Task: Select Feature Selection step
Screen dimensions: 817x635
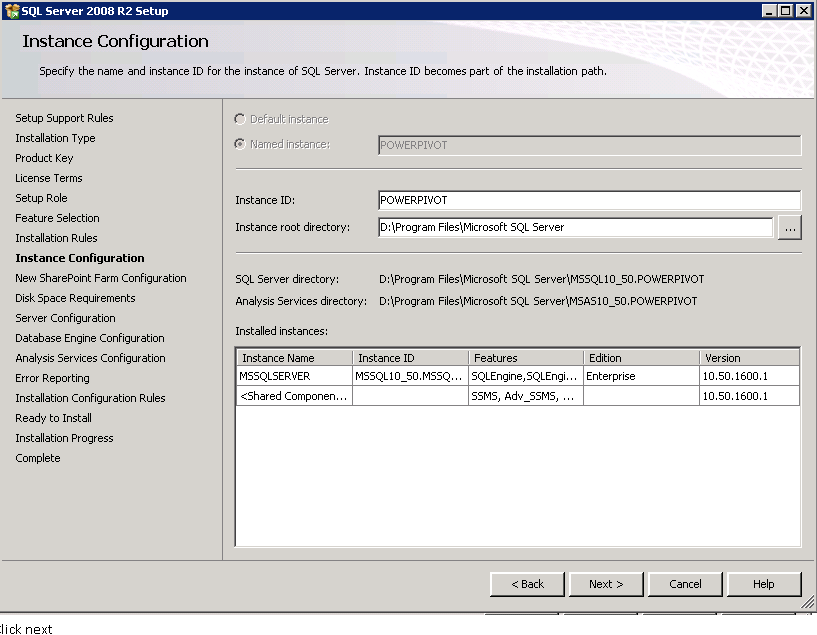Action: (x=57, y=218)
